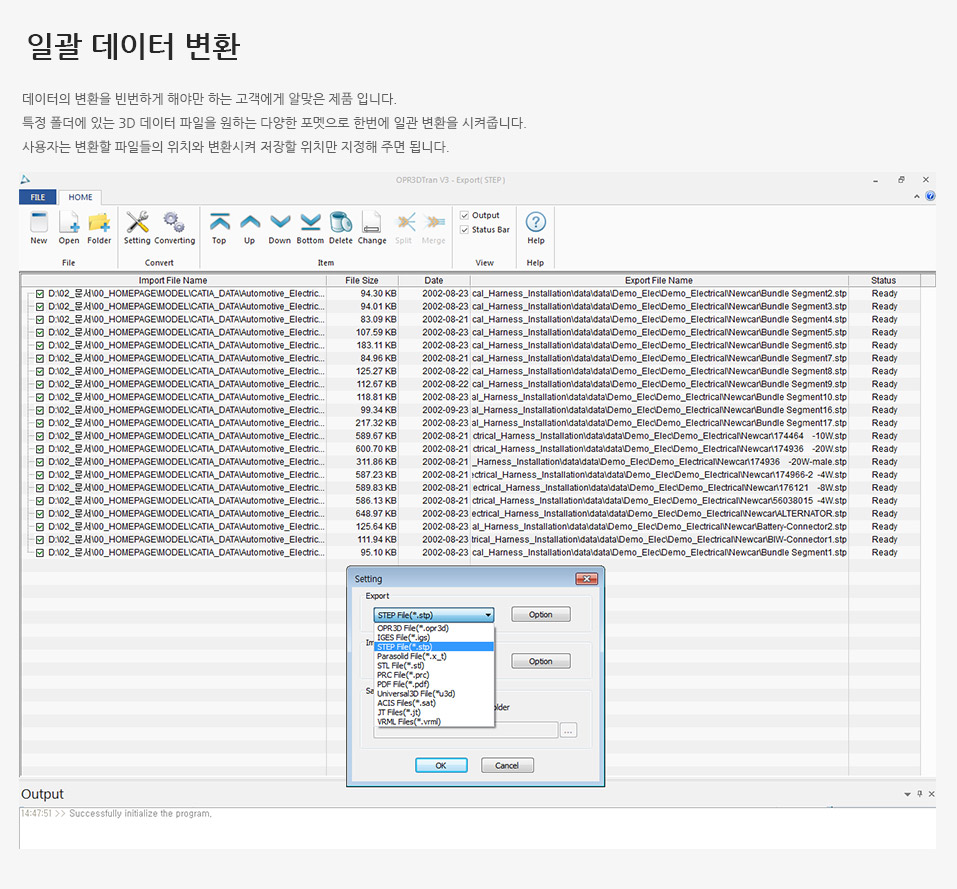Uncheck the Status Bar checkbox
The width and height of the screenshot is (957, 889).
pos(464,230)
